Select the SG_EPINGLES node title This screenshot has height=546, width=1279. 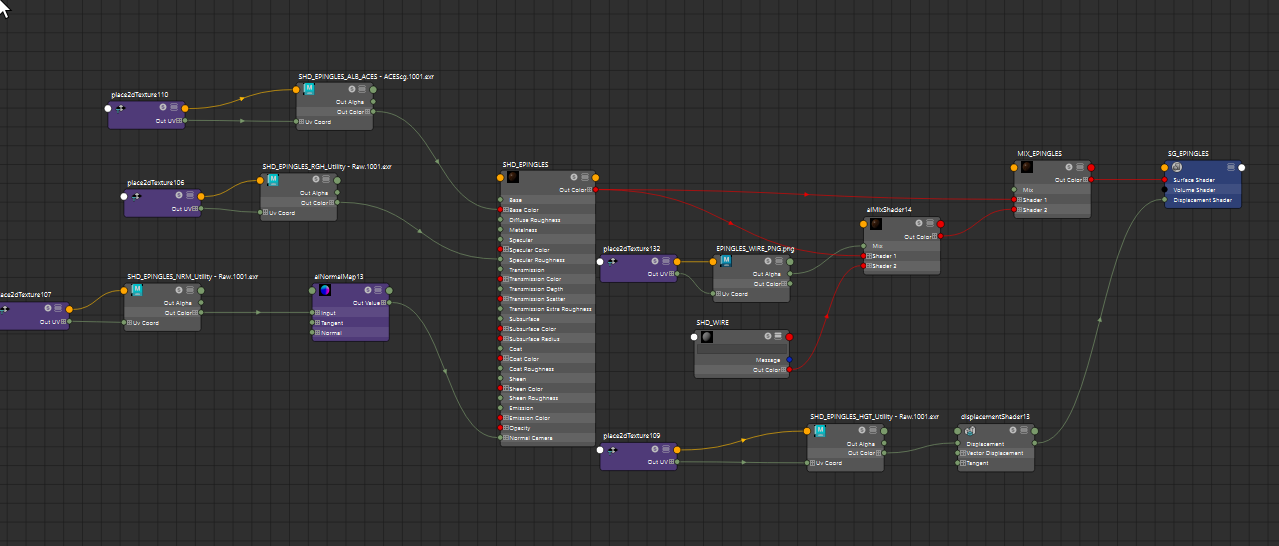(x=1188, y=153)
